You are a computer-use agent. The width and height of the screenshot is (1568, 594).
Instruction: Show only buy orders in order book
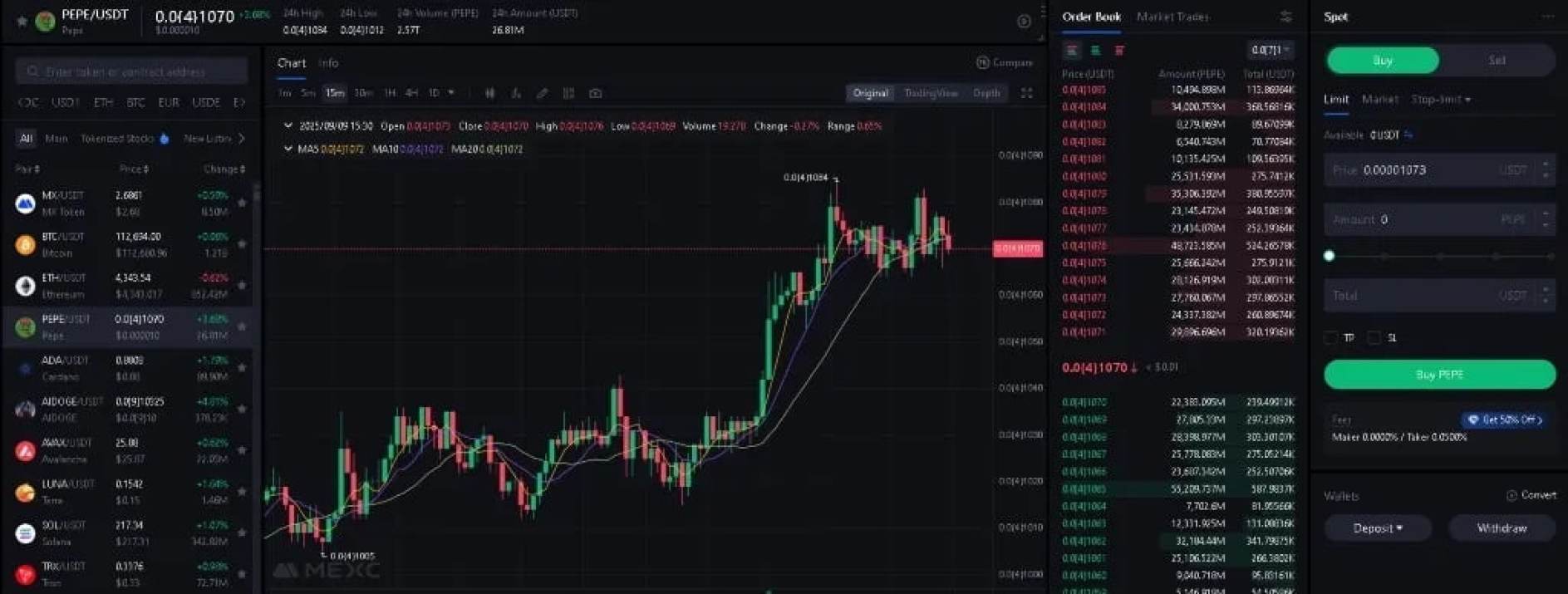coord(1095,51)
